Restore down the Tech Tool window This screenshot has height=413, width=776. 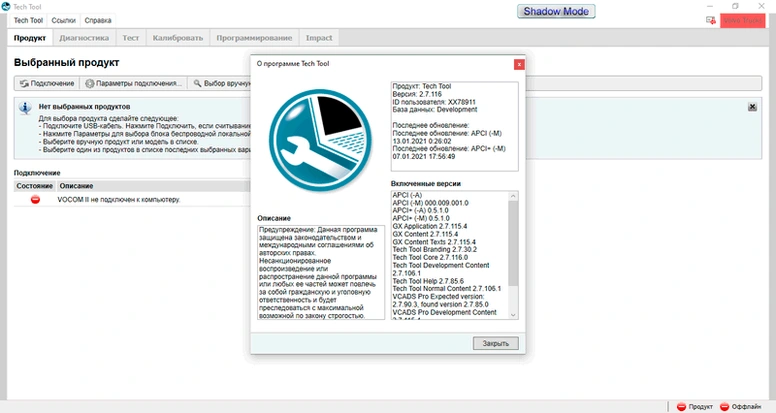pos(735,6)
